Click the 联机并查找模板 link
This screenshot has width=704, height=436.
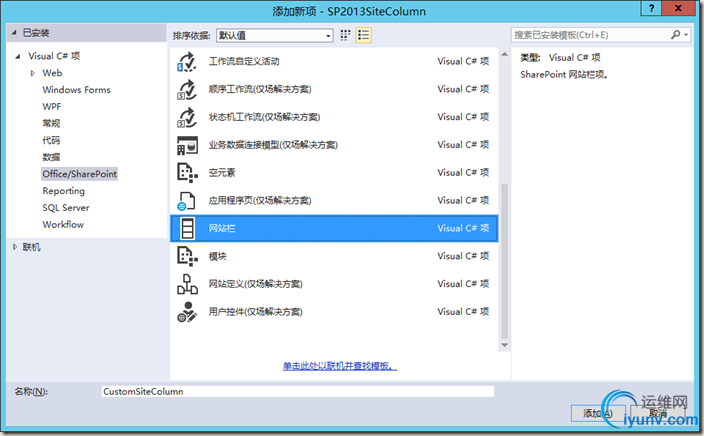340,366
